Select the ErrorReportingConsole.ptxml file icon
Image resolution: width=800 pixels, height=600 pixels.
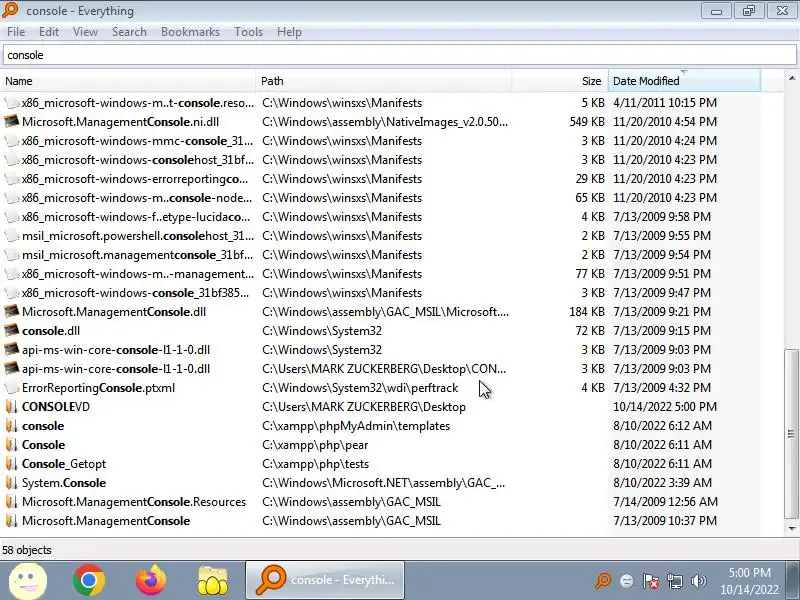click(x=12, y=388)
